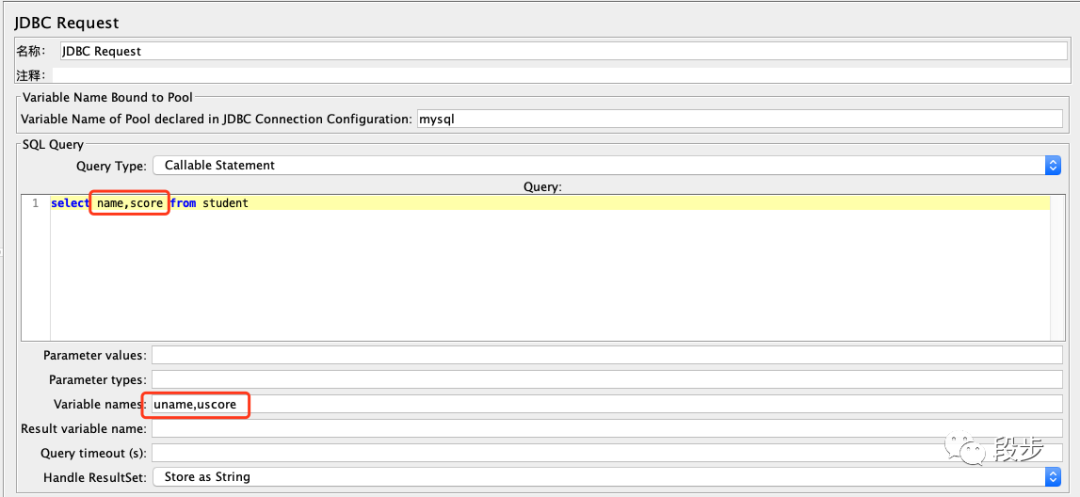Click the Parameter values field
This screenshot has height=497, width=1080.
coord(607,355)
